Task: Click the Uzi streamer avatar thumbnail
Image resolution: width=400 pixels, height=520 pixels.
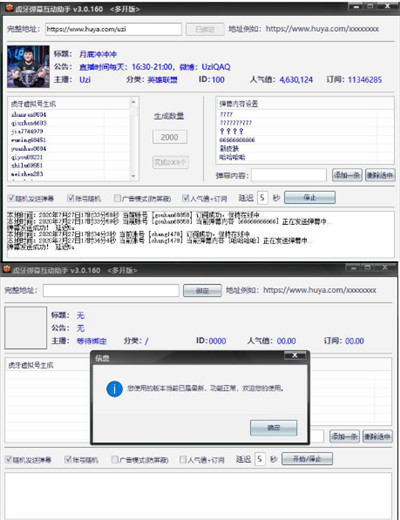Action: 28,67
